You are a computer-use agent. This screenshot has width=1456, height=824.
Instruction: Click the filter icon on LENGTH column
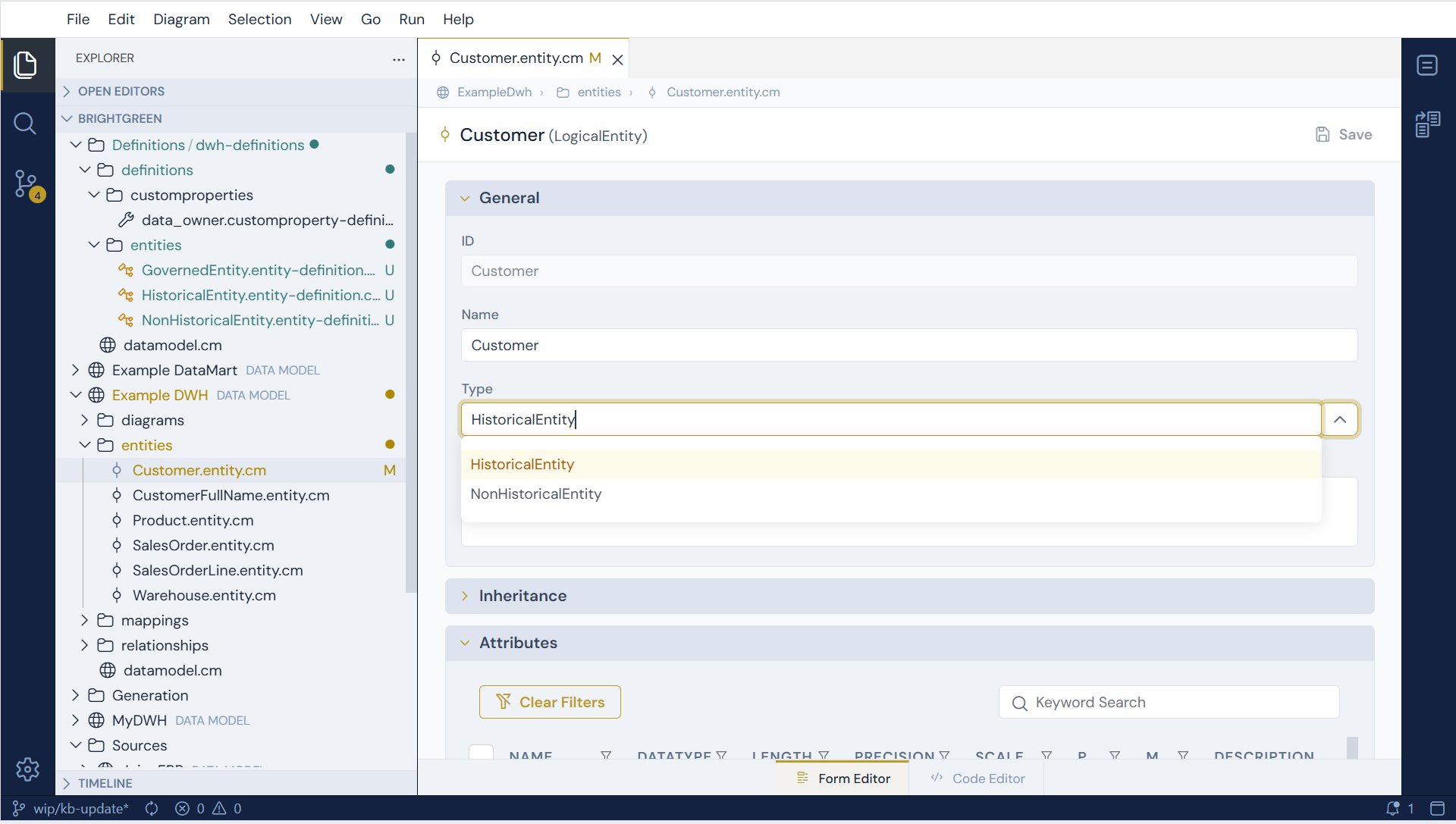[x=824, y=756]
